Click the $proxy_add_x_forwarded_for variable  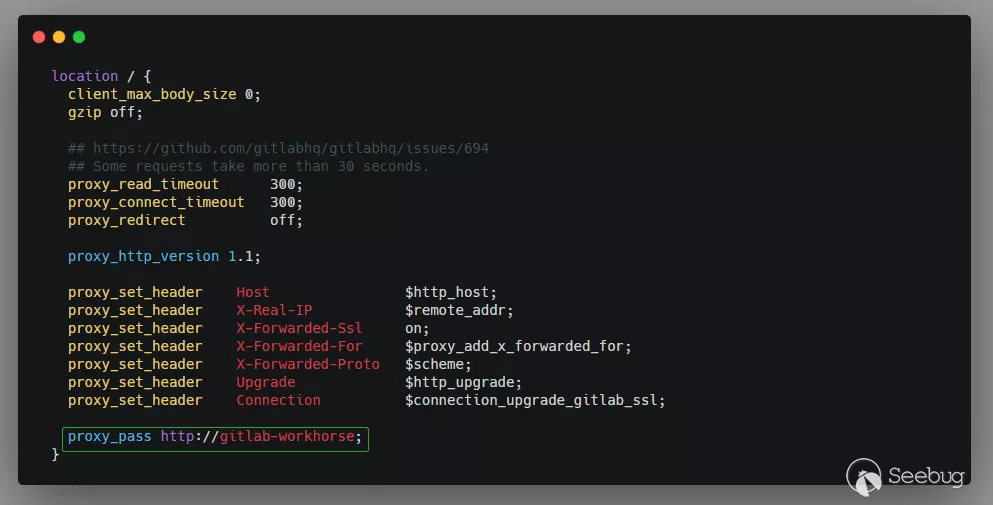coord(518,346)
